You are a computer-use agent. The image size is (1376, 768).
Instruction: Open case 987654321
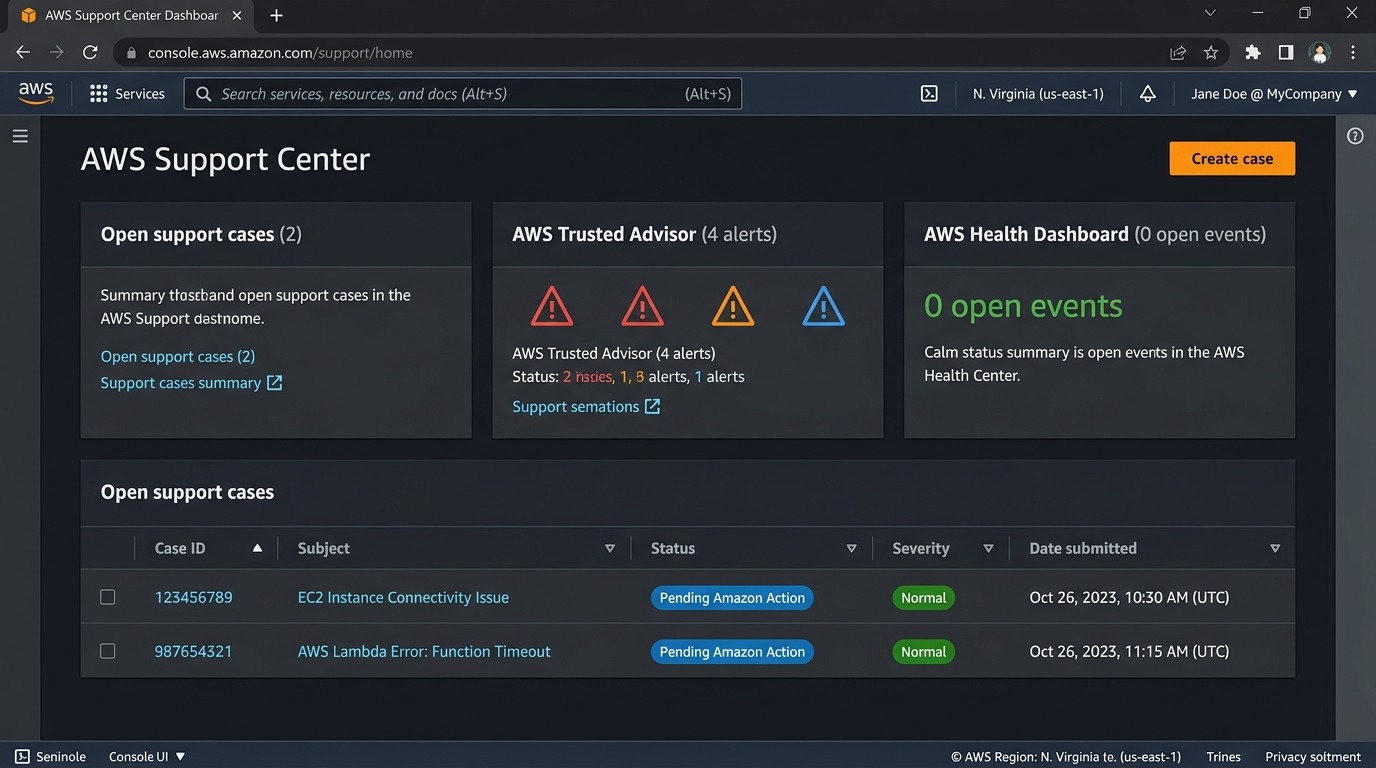193,651
